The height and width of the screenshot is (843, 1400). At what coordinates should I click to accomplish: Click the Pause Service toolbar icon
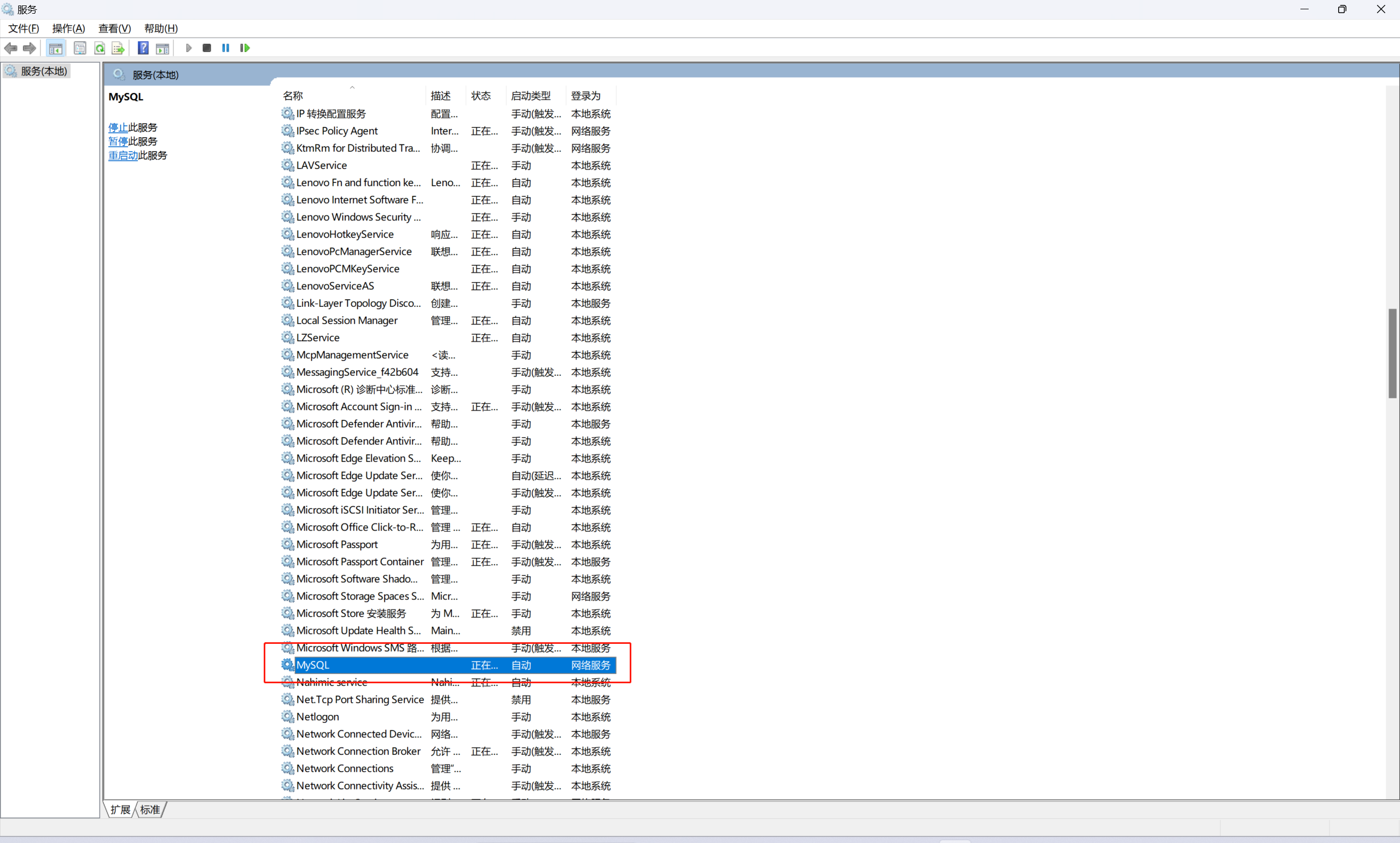click(225, 48)
